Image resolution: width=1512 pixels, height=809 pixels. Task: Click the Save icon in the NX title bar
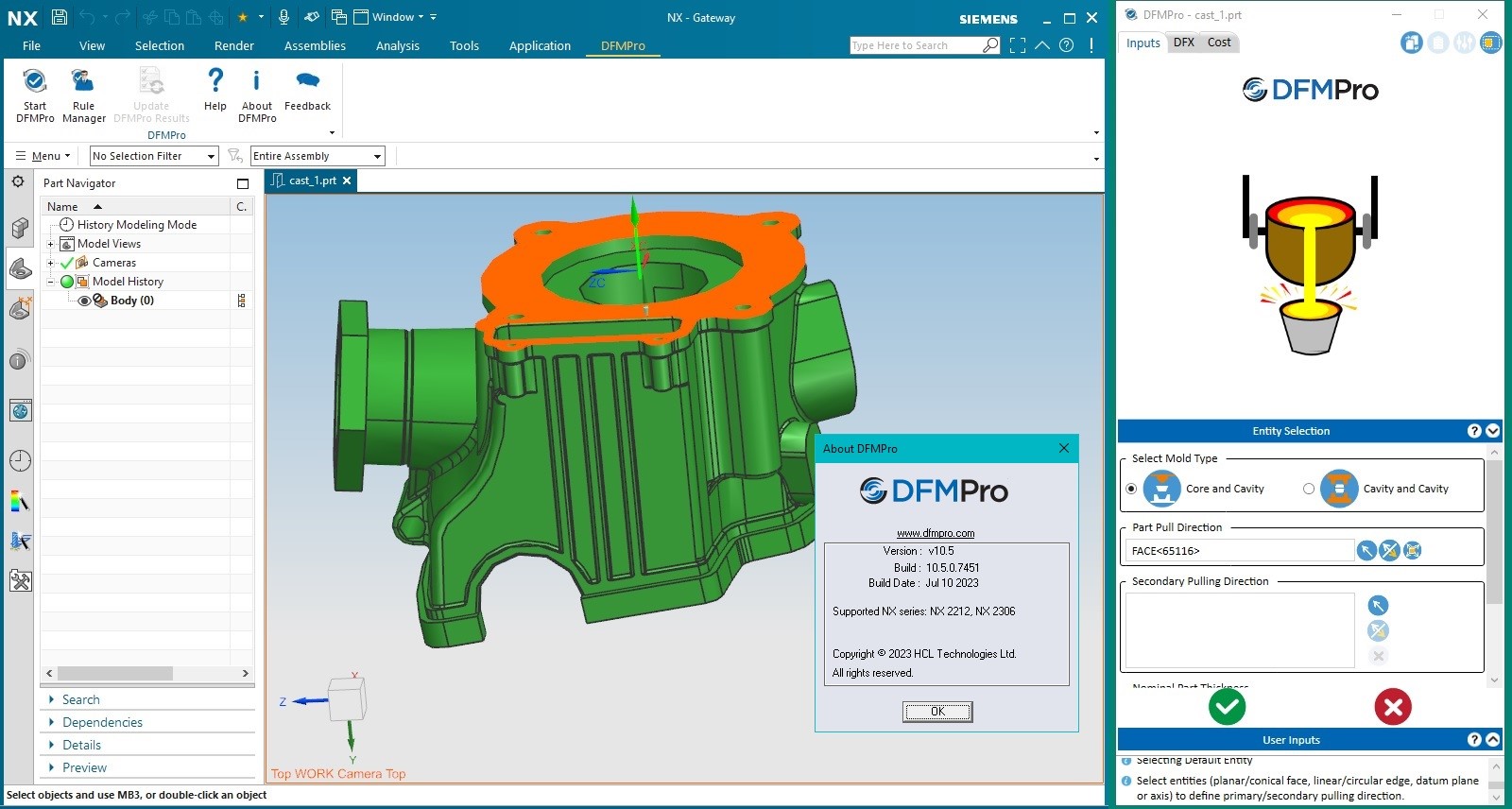(59, 17)
